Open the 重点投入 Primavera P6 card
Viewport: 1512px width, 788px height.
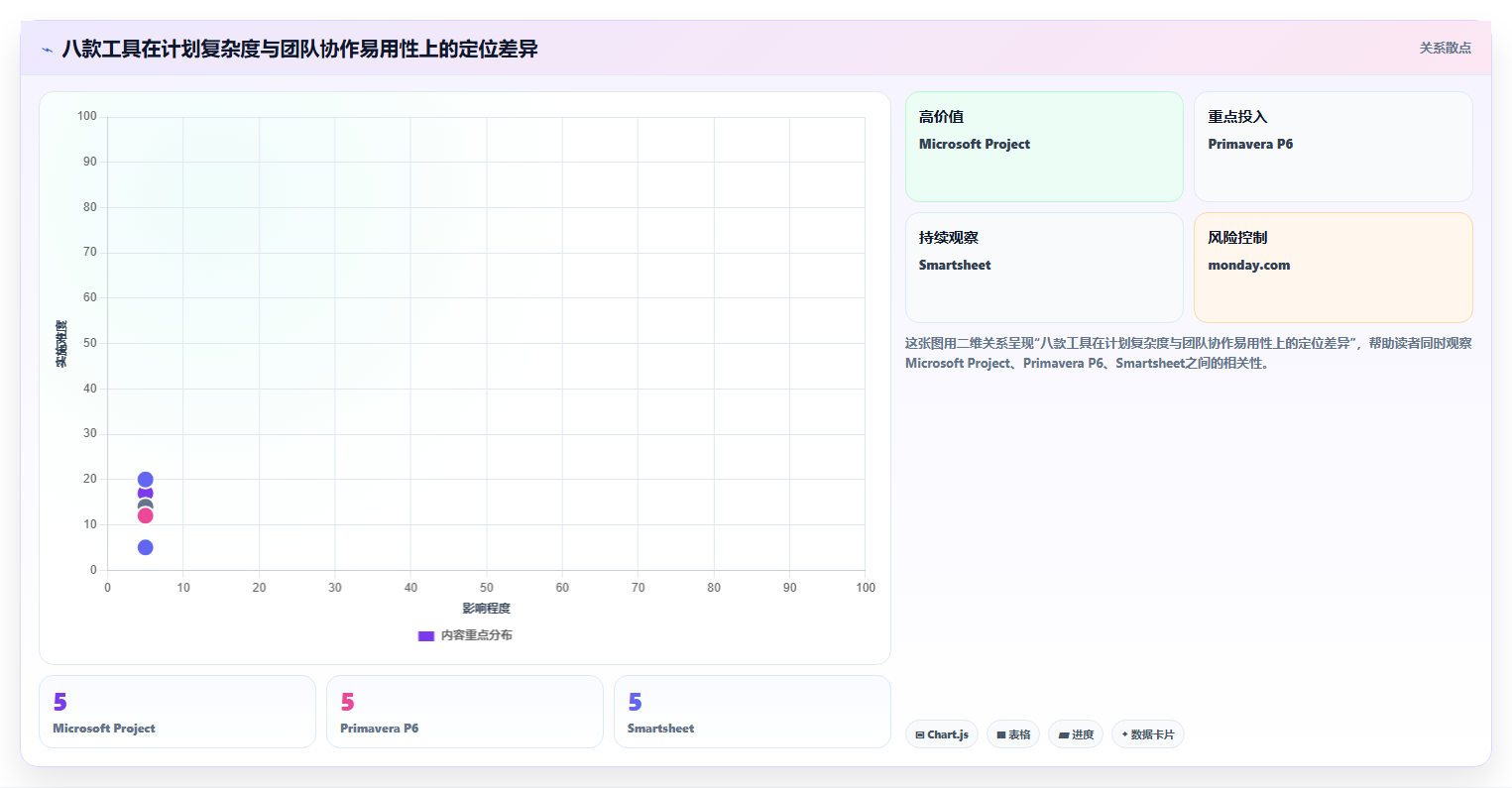(x=1333, y=147)
